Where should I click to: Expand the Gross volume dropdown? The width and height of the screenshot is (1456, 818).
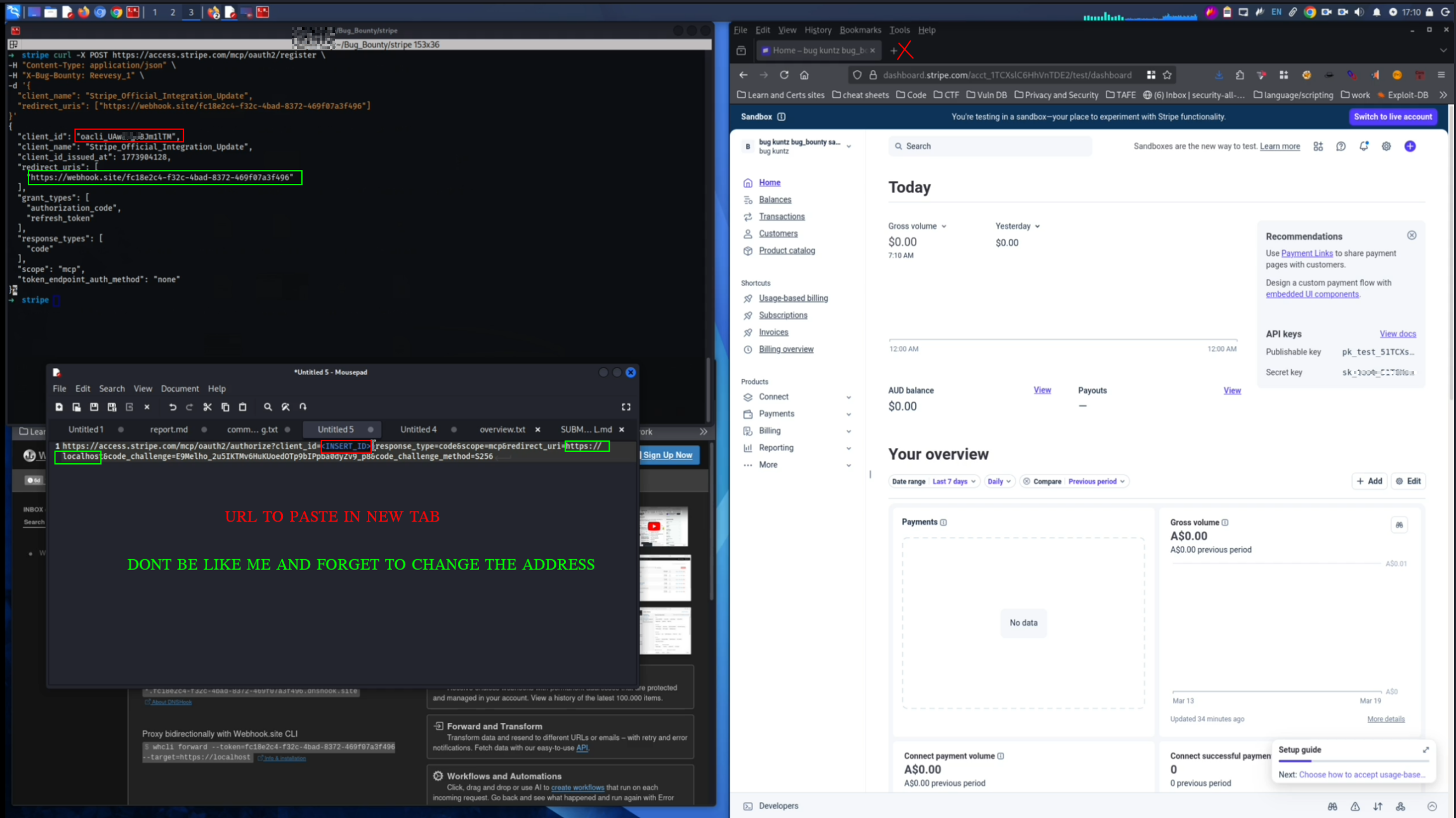click(x=917, y=226)
